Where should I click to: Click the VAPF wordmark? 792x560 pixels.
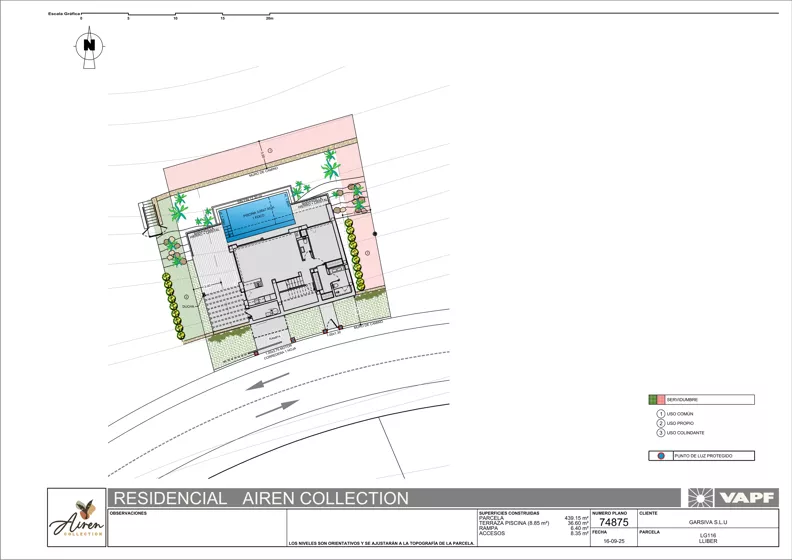tap(747, 498)
